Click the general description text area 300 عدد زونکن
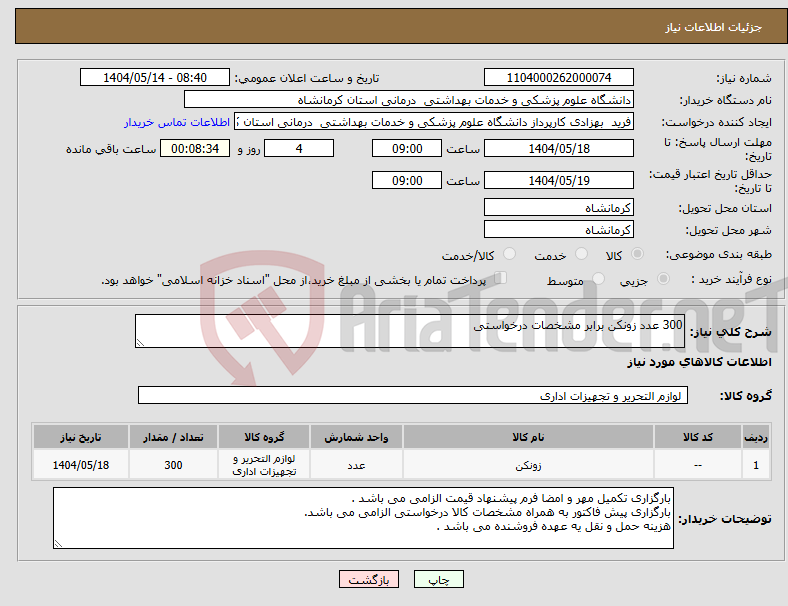 (x=410, y=331)
